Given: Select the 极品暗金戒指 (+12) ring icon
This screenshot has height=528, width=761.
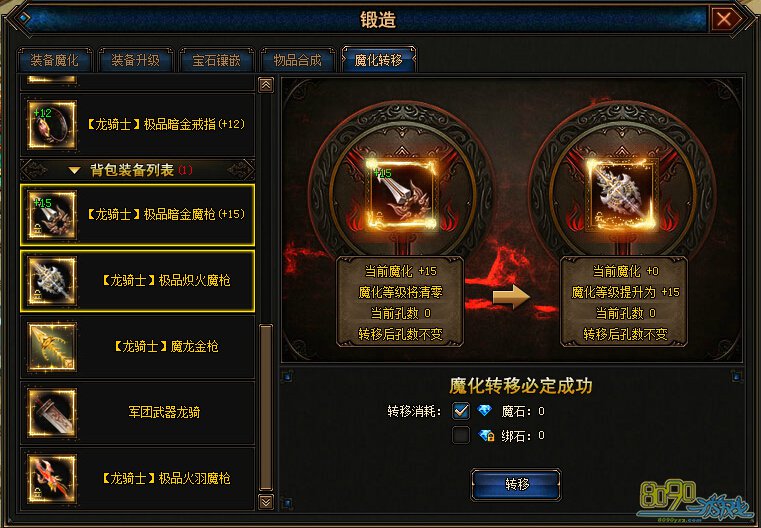Looking at the screenshot, I should click(52, 124).
